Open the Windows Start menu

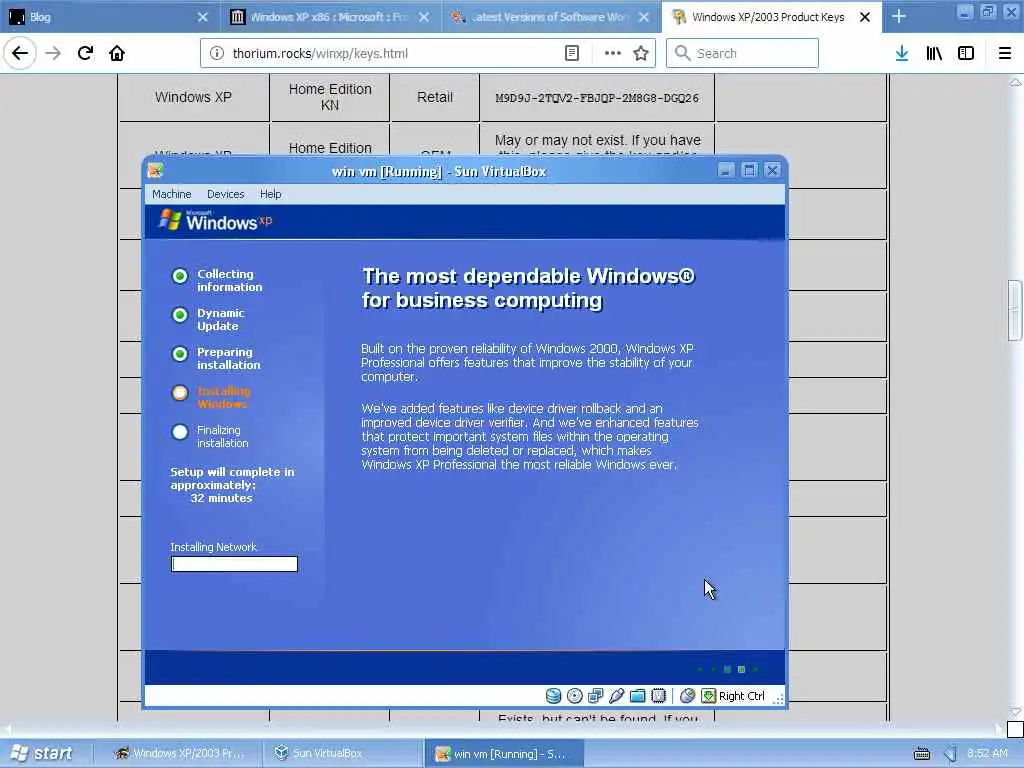coord(42,754)
